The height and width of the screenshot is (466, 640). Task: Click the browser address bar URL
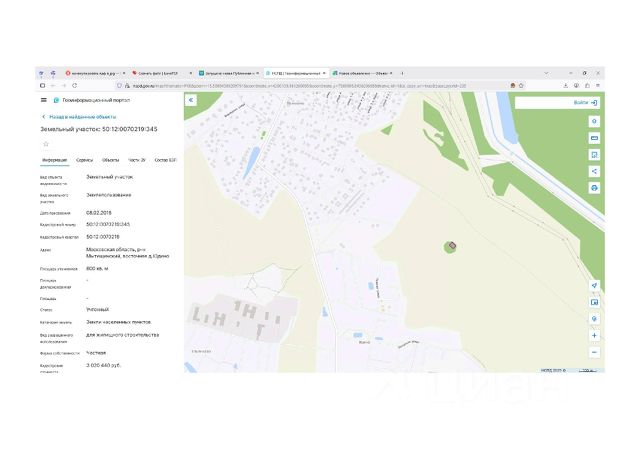[x=299, y=86]
